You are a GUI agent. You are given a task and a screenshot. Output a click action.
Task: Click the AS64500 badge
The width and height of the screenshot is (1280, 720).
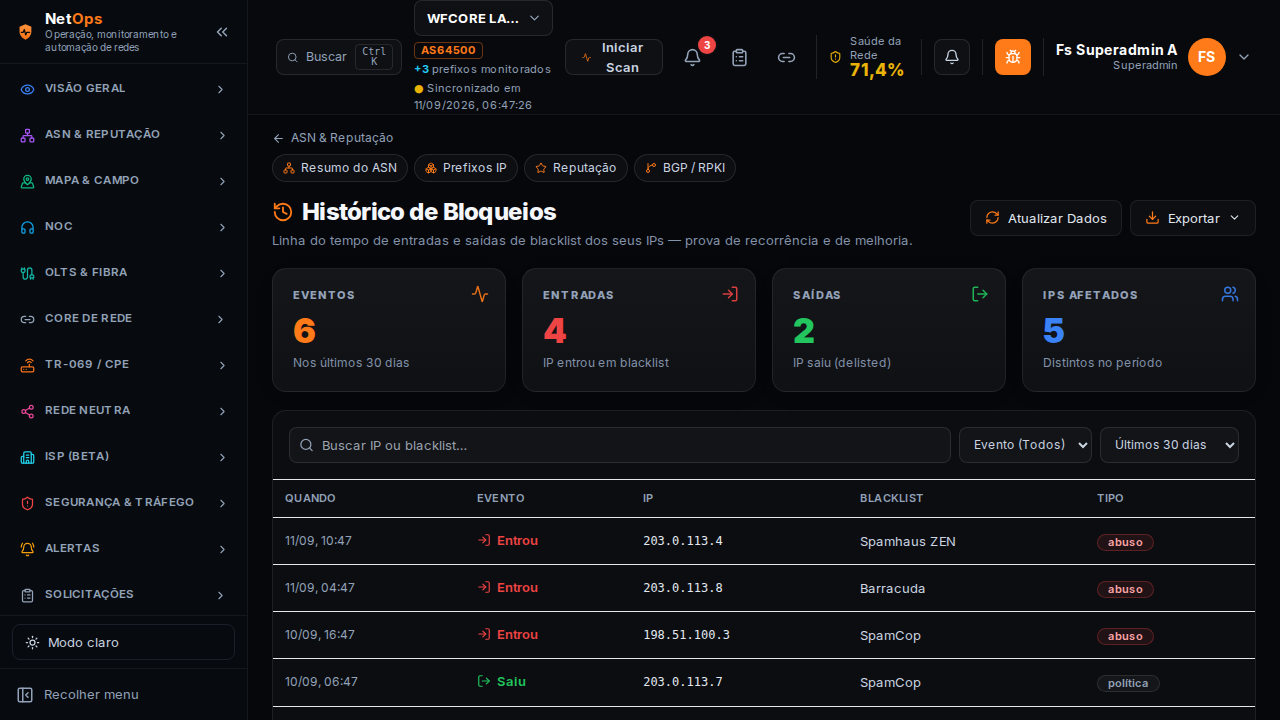click(449, 50)
